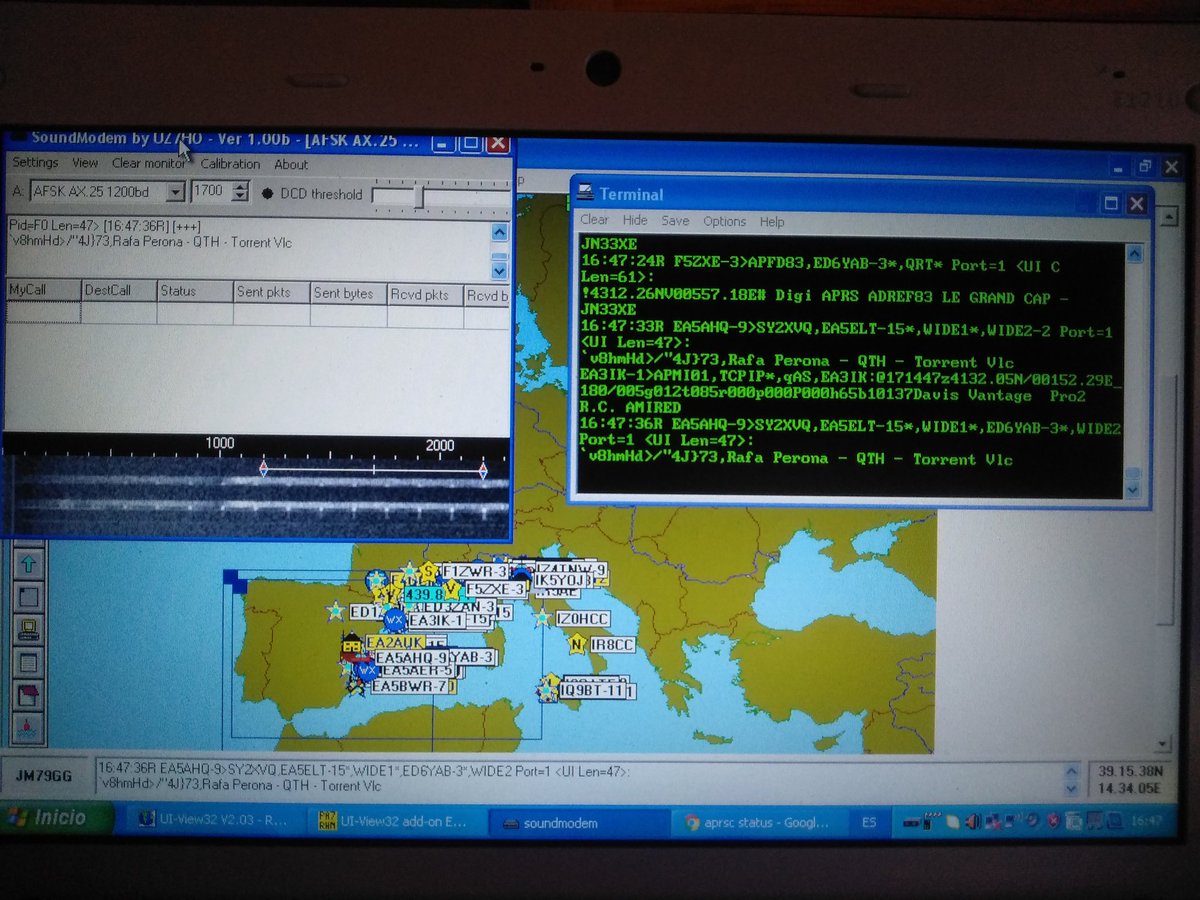Open SoundModem Settings menu
Screen dimensions: 1200x900
tap(35, 163)
